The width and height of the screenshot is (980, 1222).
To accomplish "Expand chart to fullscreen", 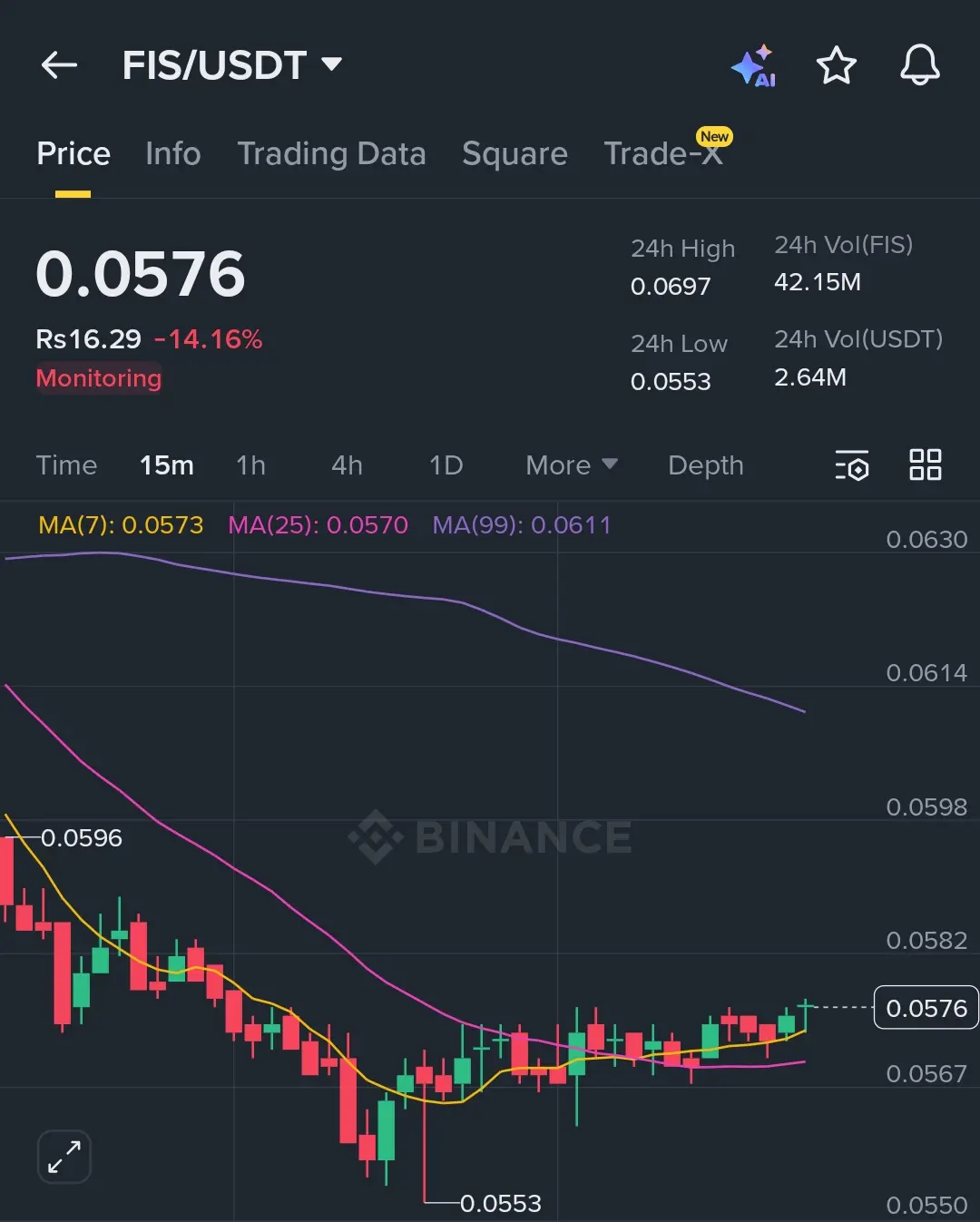I will pos(64,1157).
